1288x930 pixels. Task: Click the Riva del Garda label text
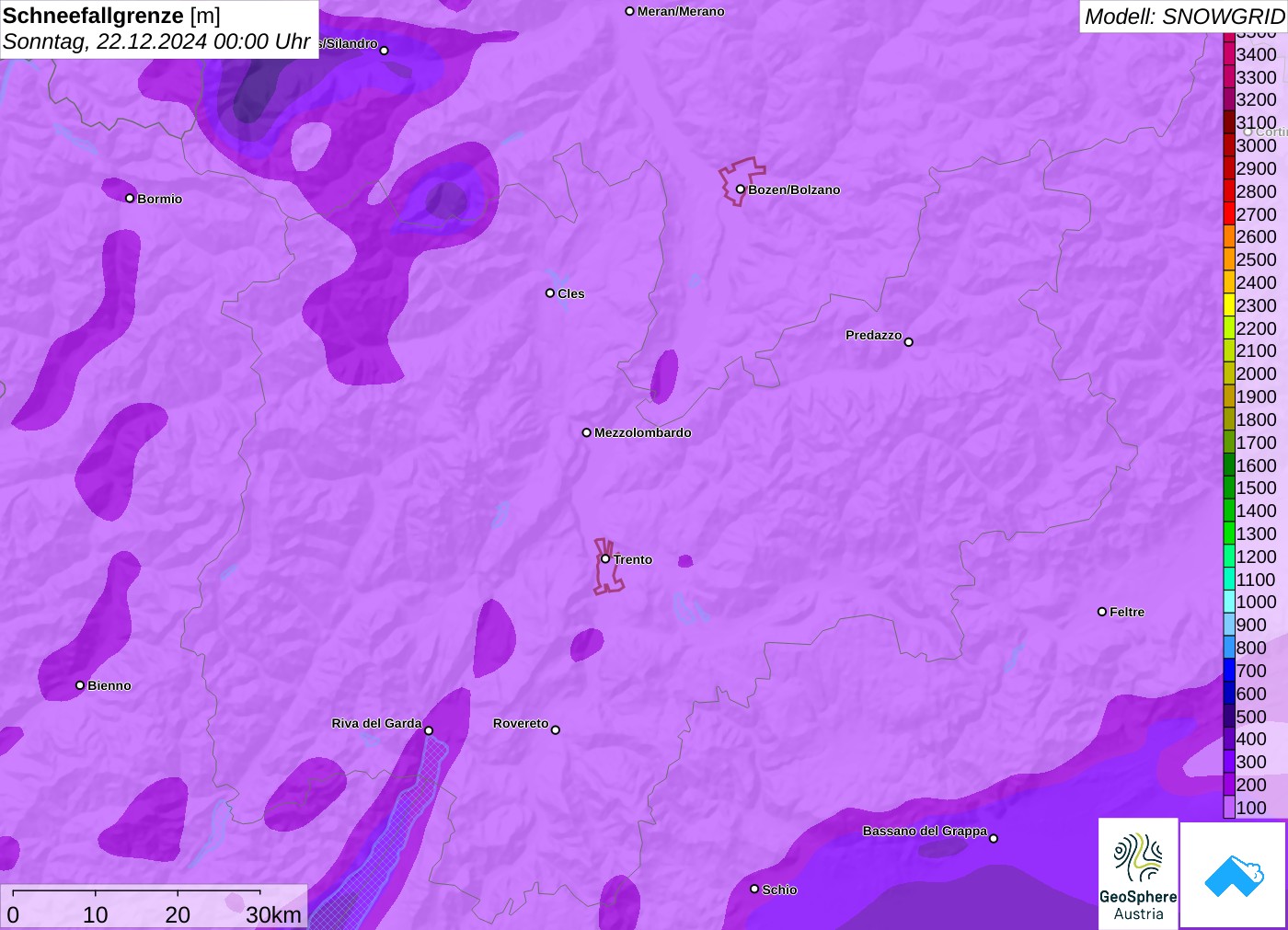[x=376, y=723]
